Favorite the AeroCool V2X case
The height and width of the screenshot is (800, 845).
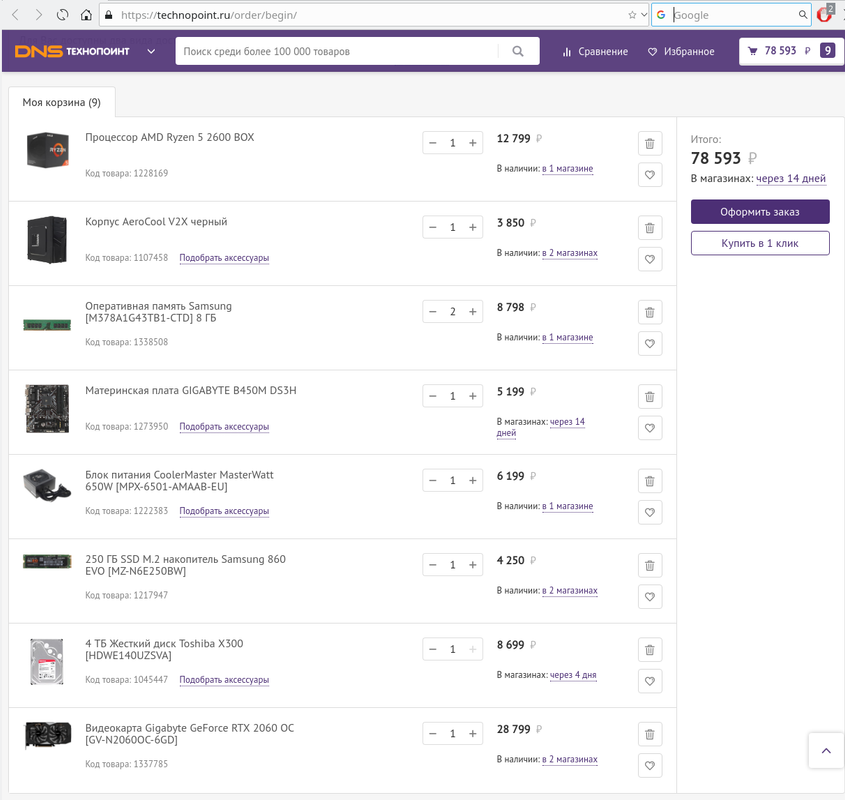(649, 259)
